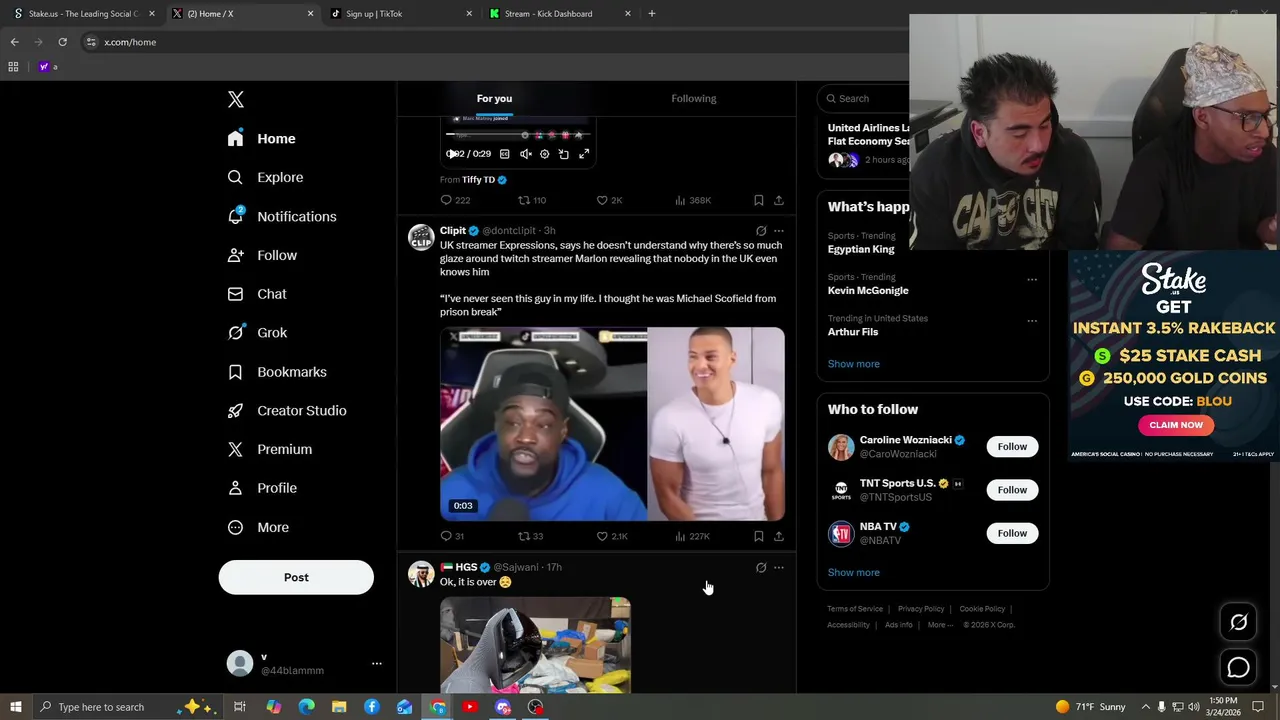Screen dimensions: 1280x720
Task: View analytics on the post with 368K views
Action: coord(693,200)
